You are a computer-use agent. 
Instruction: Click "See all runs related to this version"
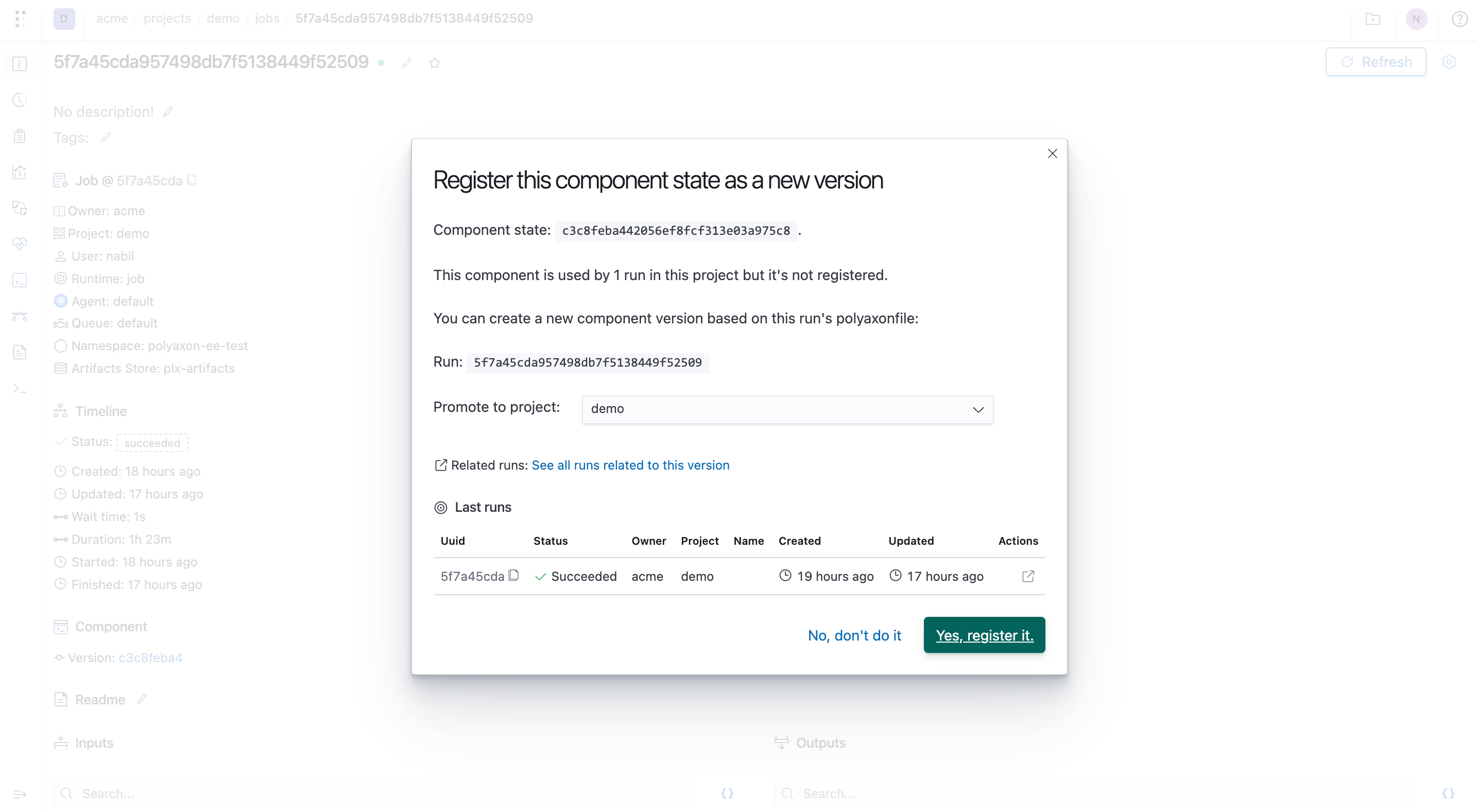point(630,465)
